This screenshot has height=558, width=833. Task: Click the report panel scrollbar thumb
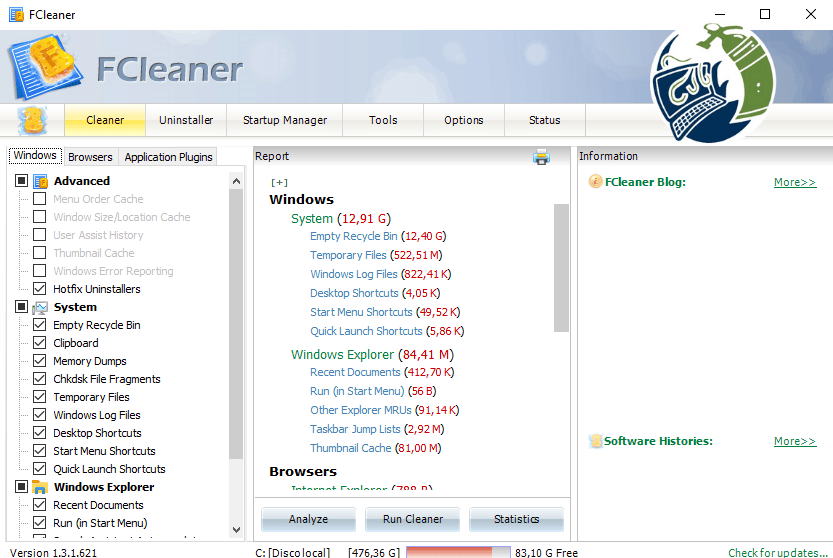tap(561, 268)
